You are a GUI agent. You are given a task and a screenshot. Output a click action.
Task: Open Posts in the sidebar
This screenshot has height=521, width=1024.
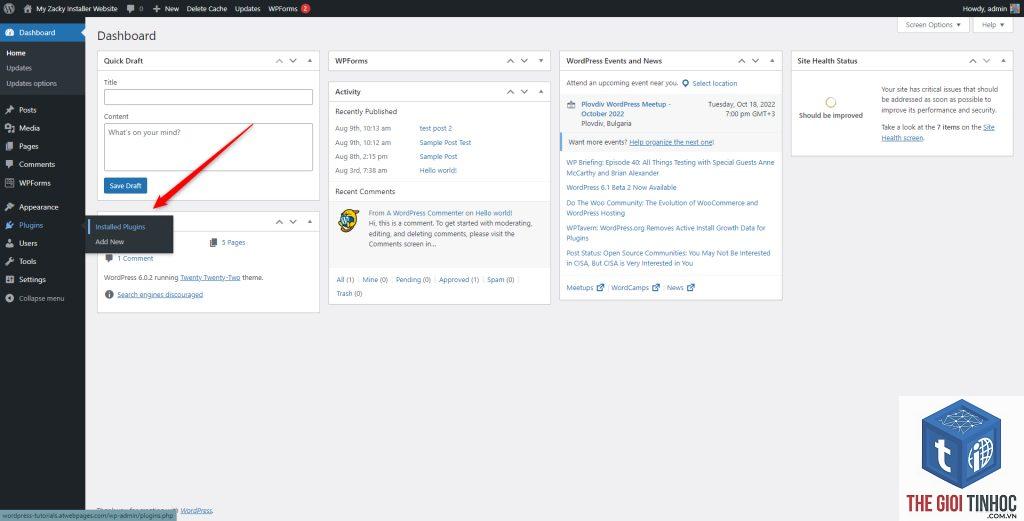[27, 110]
